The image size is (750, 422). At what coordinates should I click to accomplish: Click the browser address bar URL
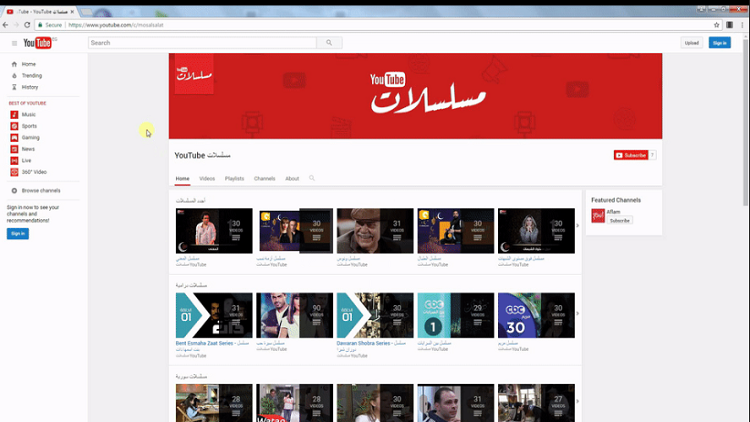[116, 25]
